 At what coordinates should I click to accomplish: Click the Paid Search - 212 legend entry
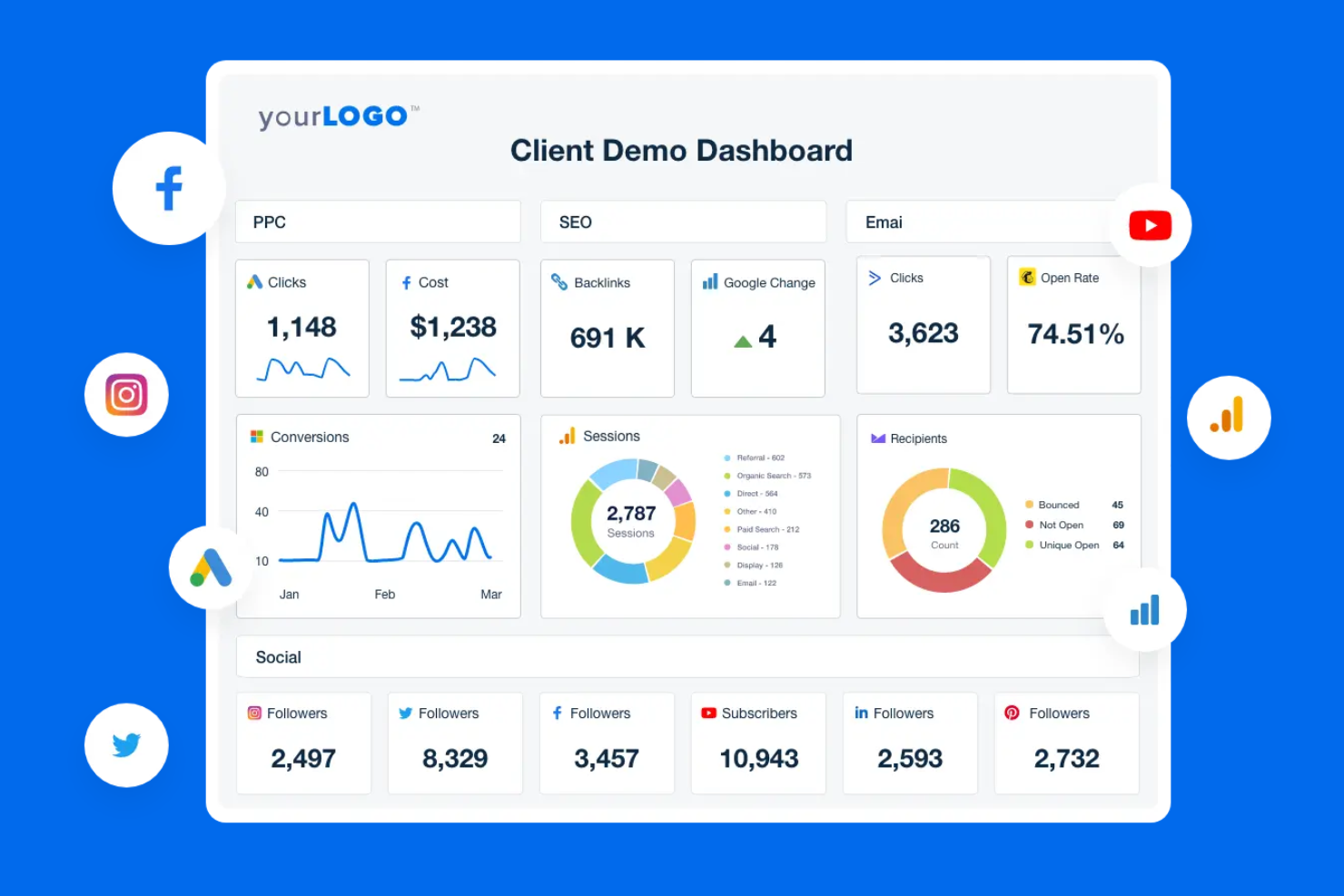pos(762,529)
